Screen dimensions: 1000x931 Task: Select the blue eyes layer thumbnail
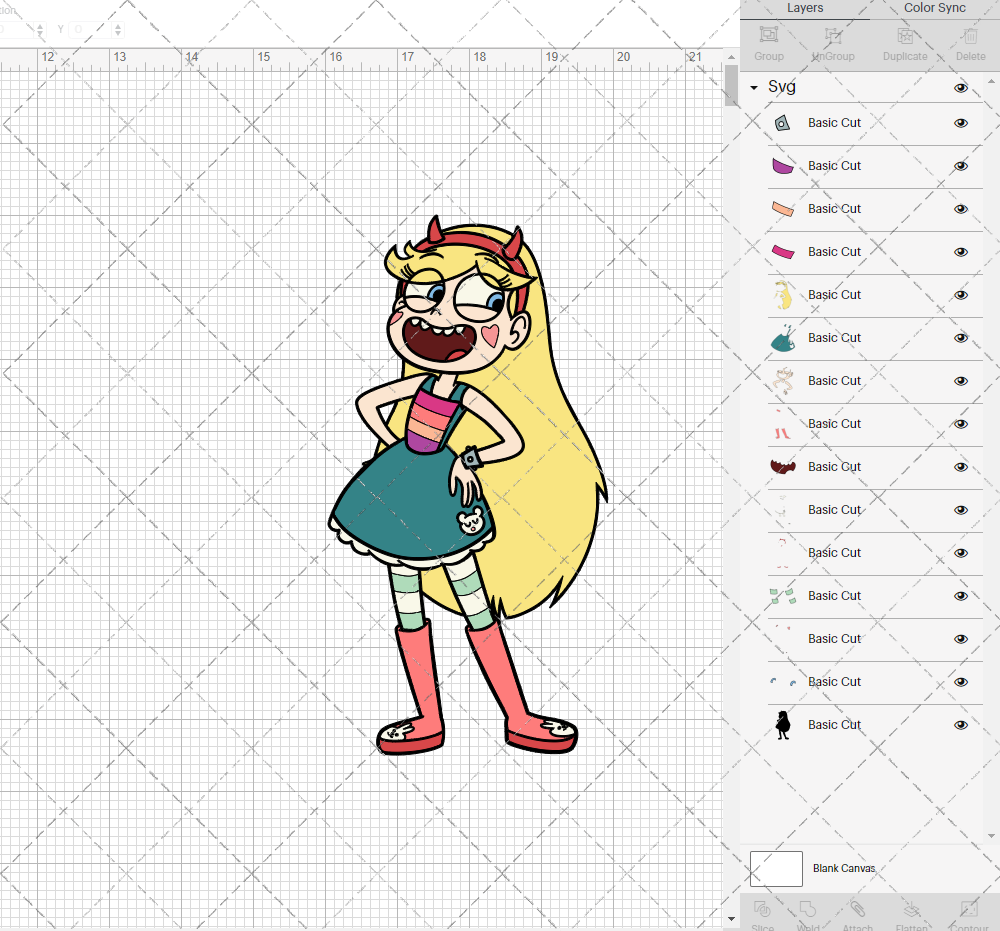[x=783, y=682]
